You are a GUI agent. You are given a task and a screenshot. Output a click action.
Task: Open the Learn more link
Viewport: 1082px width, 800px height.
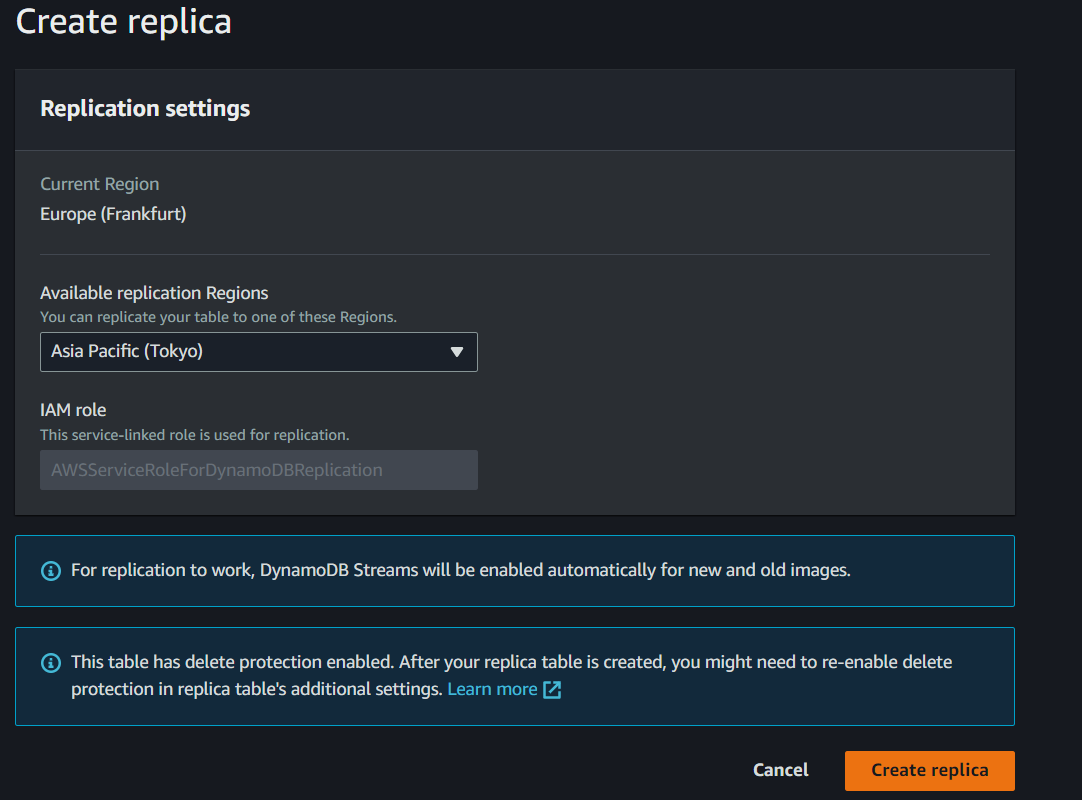[492, 689]
